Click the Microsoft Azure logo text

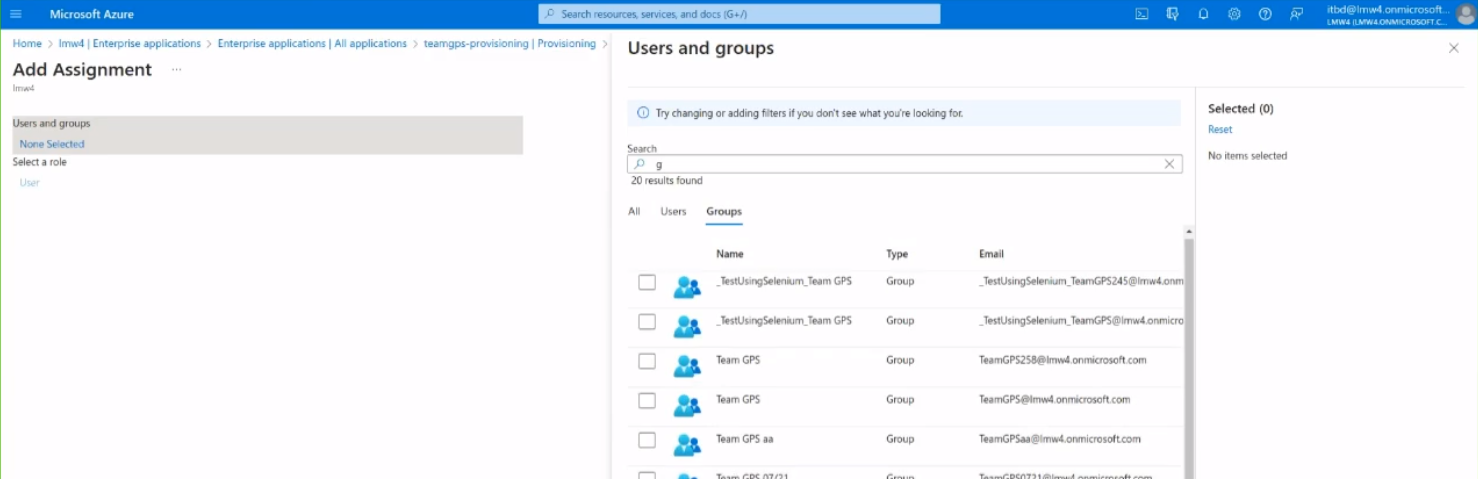coord(92,14)
